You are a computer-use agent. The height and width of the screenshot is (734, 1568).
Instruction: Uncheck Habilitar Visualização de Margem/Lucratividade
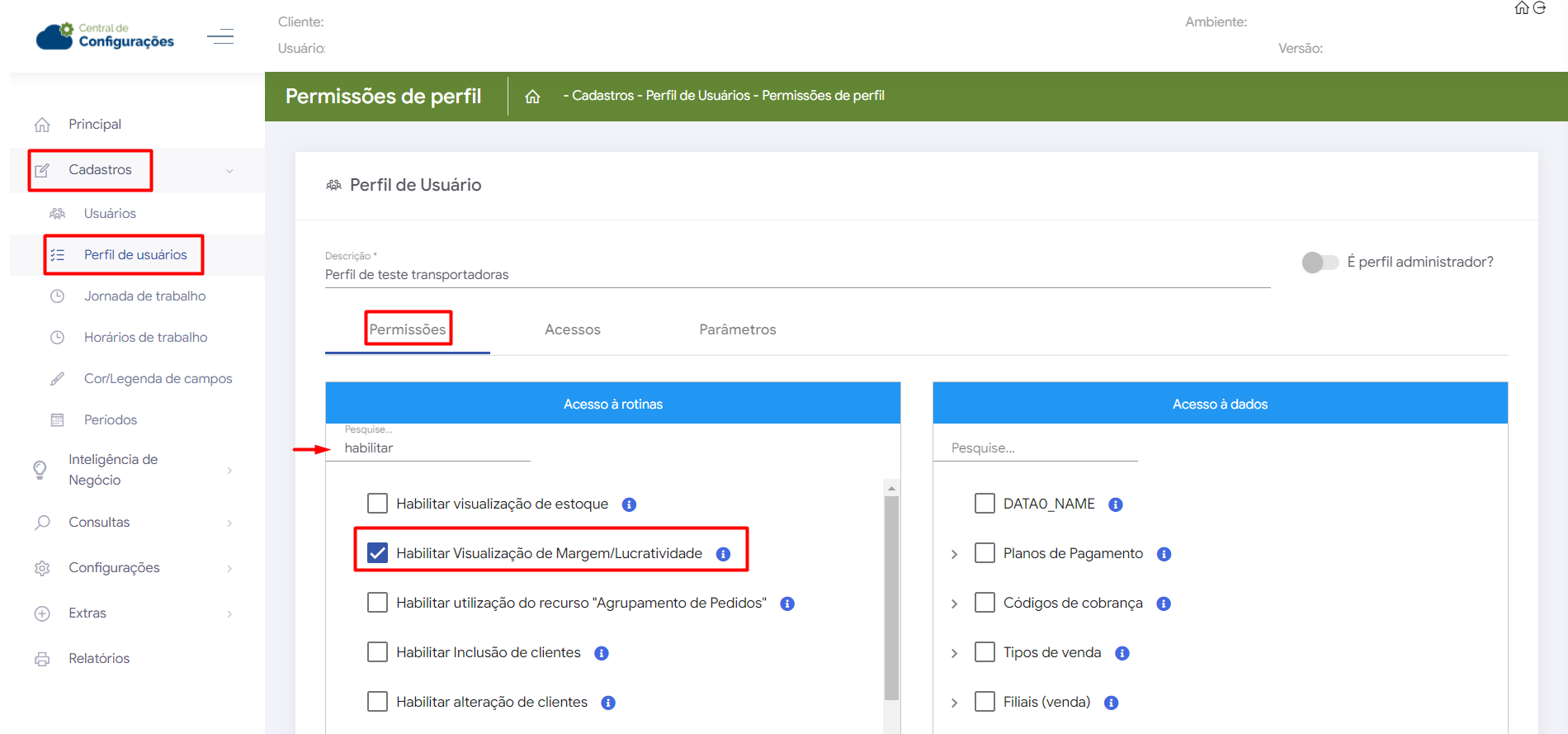(x=377, y=553)
